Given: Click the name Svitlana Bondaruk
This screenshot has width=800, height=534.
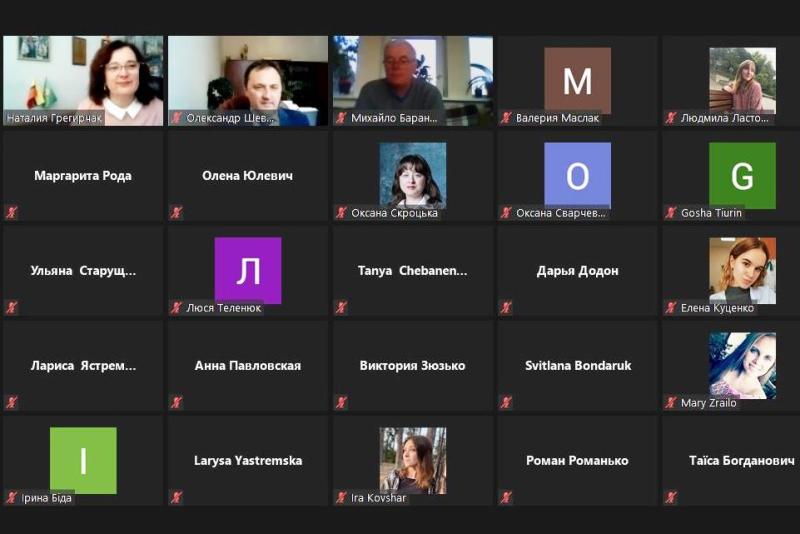Looking at the screenshot, I should click(578, 366).
